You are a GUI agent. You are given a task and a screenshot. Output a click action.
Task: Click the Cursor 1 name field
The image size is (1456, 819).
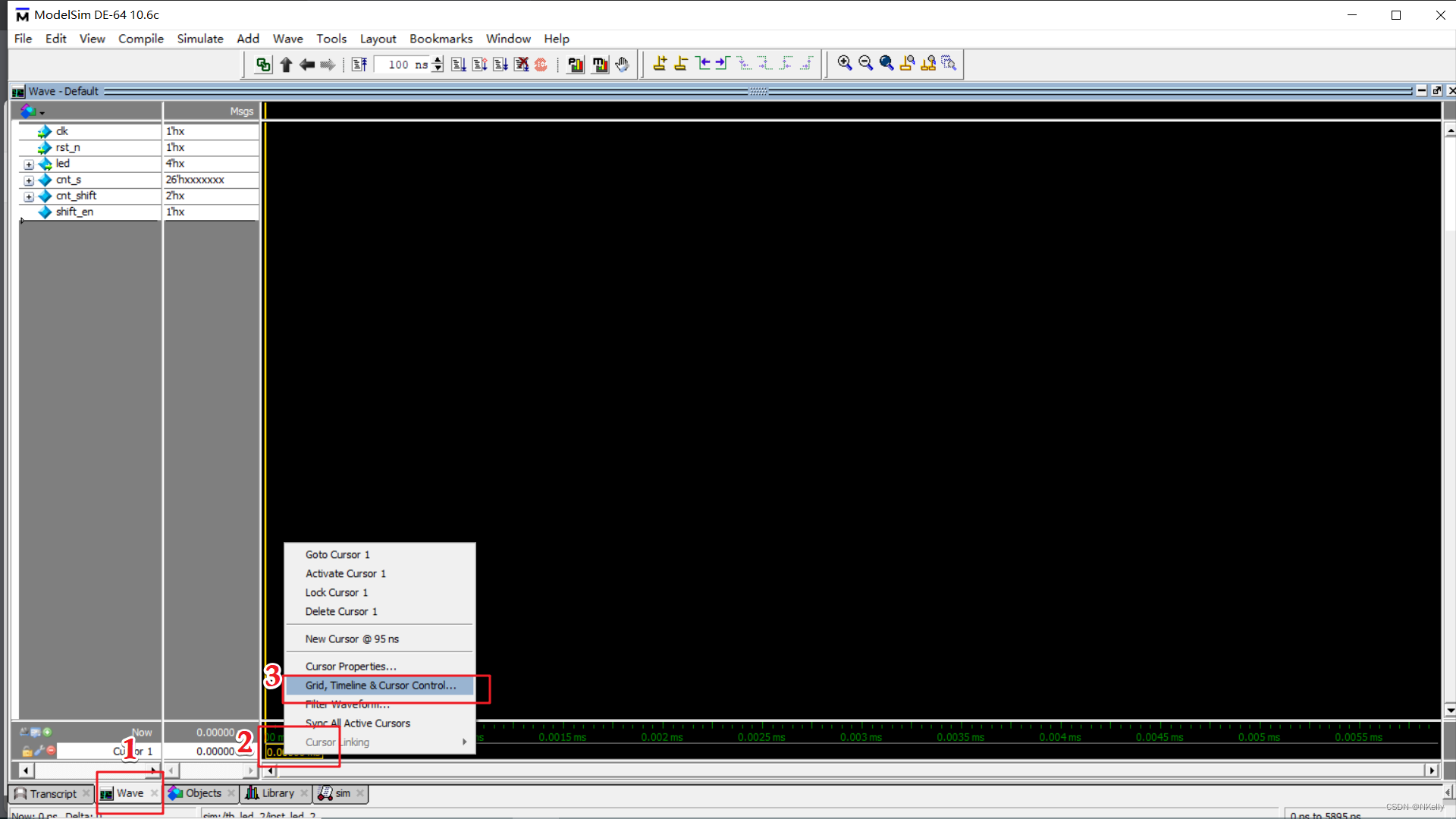pyautogui.click(x=110, y=751)
